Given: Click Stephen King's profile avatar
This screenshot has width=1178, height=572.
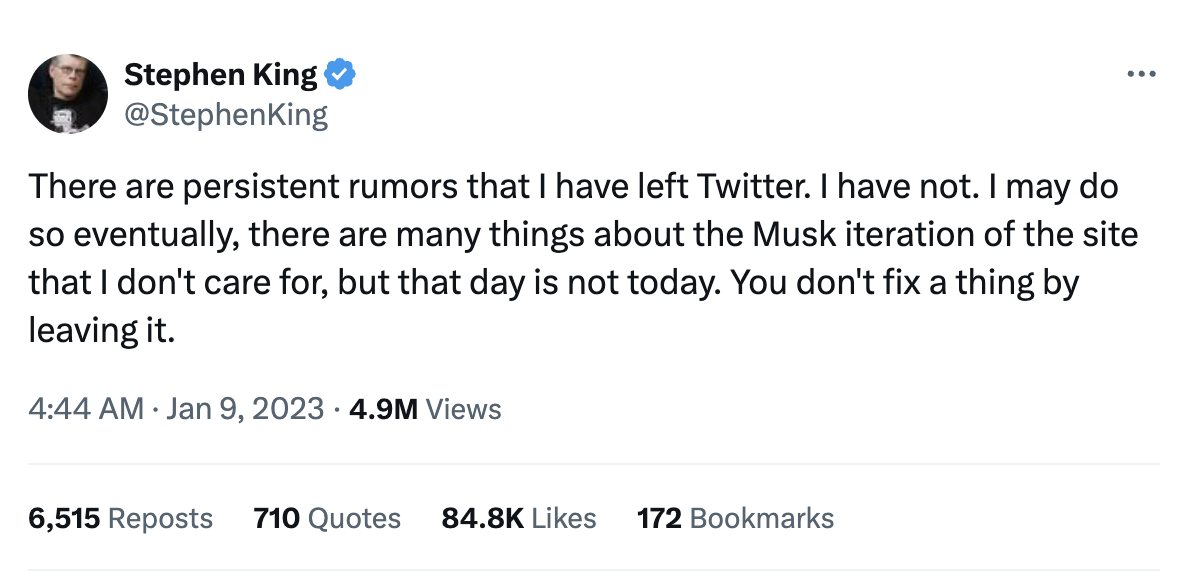Looking at the screenshot, I should [68, 95].
